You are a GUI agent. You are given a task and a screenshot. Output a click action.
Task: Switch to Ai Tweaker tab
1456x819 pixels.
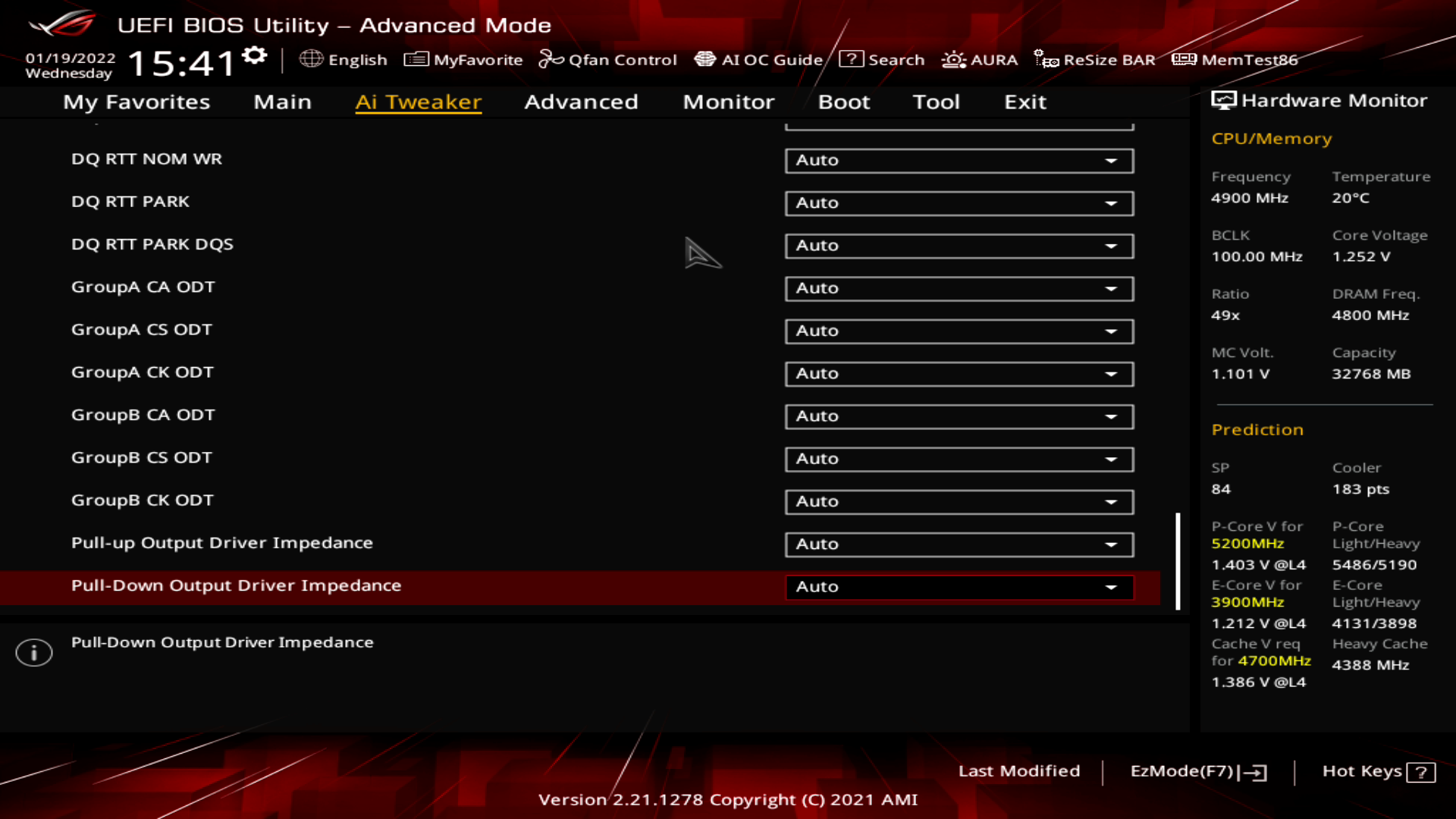click(418, 101)
